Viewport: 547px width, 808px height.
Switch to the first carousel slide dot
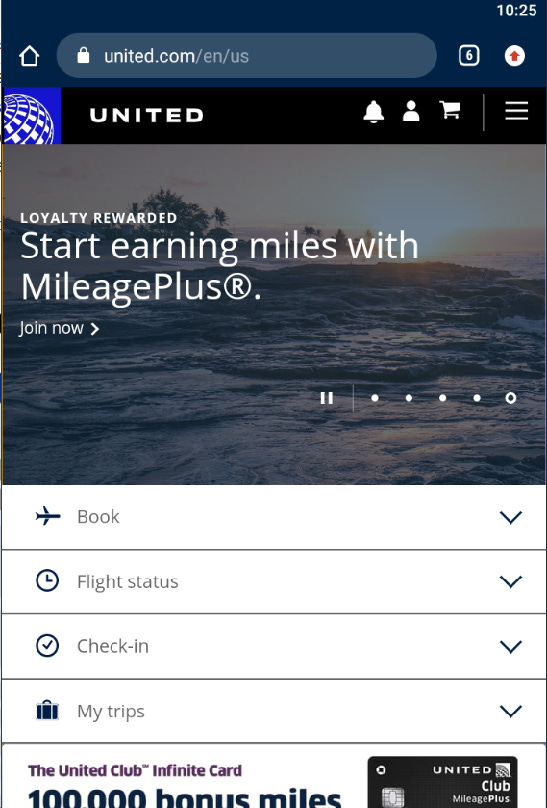click(x=375, y=398)
